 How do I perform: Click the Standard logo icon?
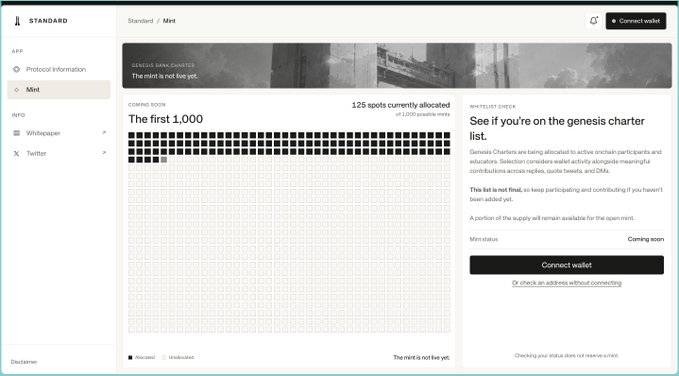click(x=17, y=21)
